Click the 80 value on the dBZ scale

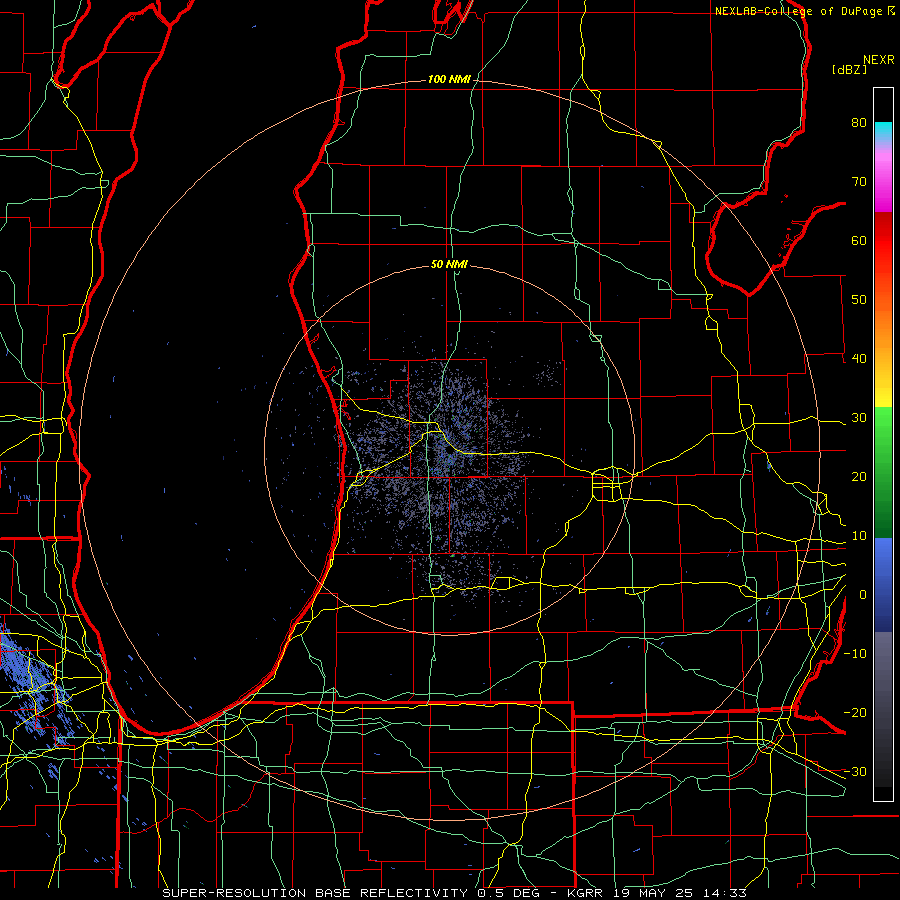click(859, 122)
